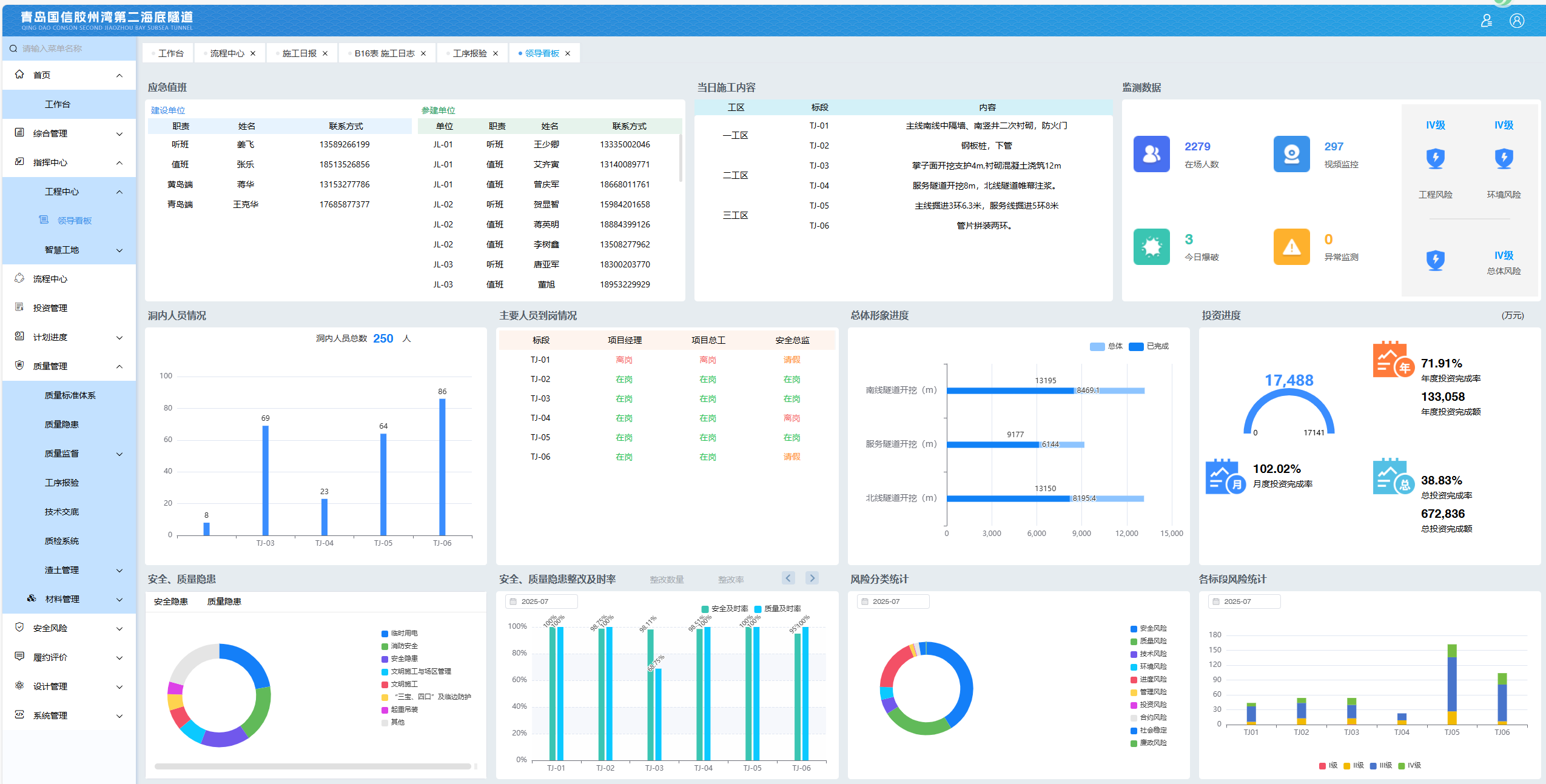
Task: Switch to the 质量隐患 tab
Action: (224, 601)
